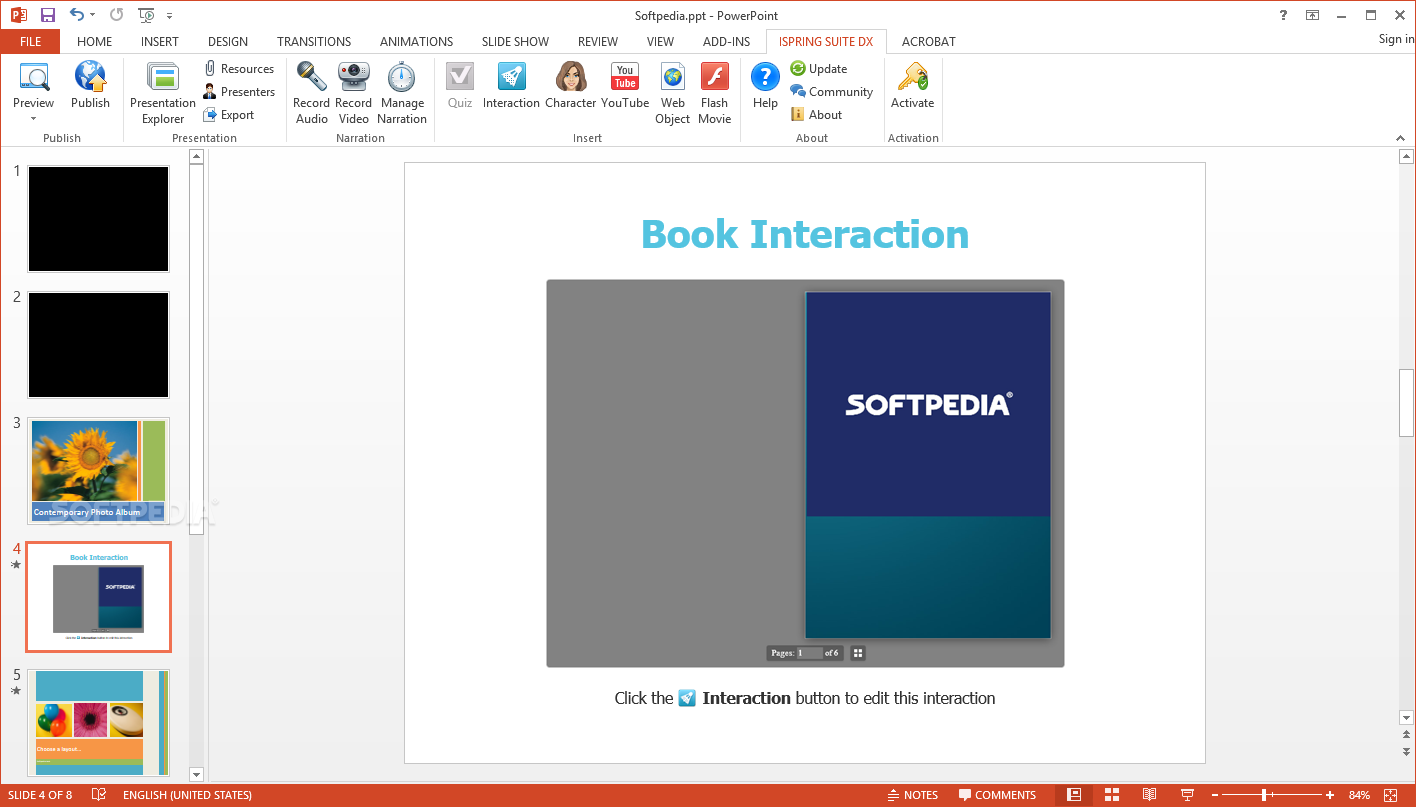Open the Undo history dropdown arrow
Image resolution: width=1416 pixels, height=807 pixels.
[x=93, y=15]
